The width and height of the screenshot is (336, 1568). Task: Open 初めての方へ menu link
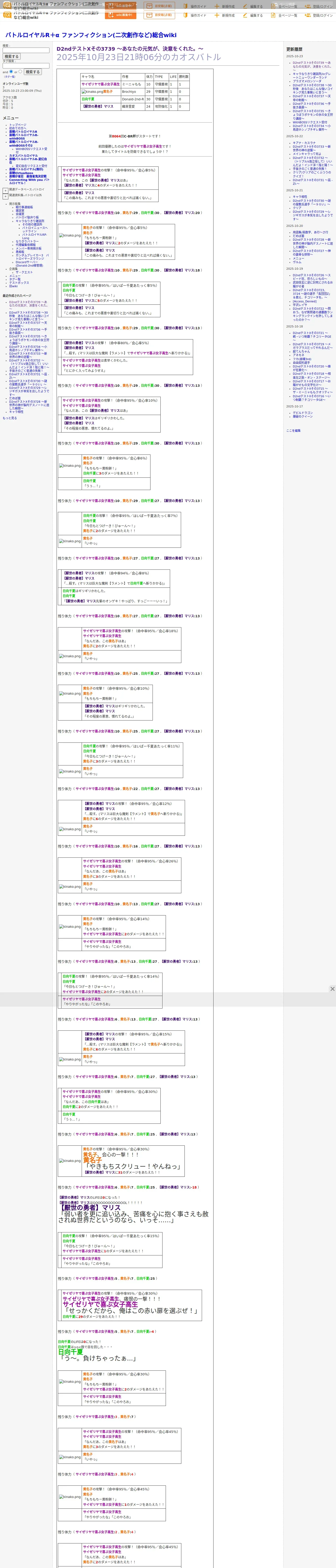(x=18, y=128)
